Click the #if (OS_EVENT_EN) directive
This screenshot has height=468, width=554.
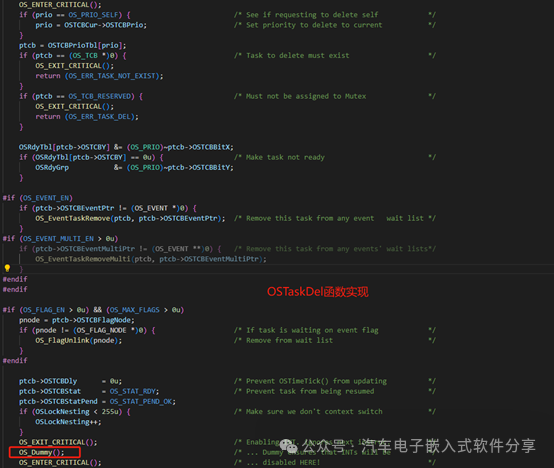pyautogui.click(x=37, y=198)
